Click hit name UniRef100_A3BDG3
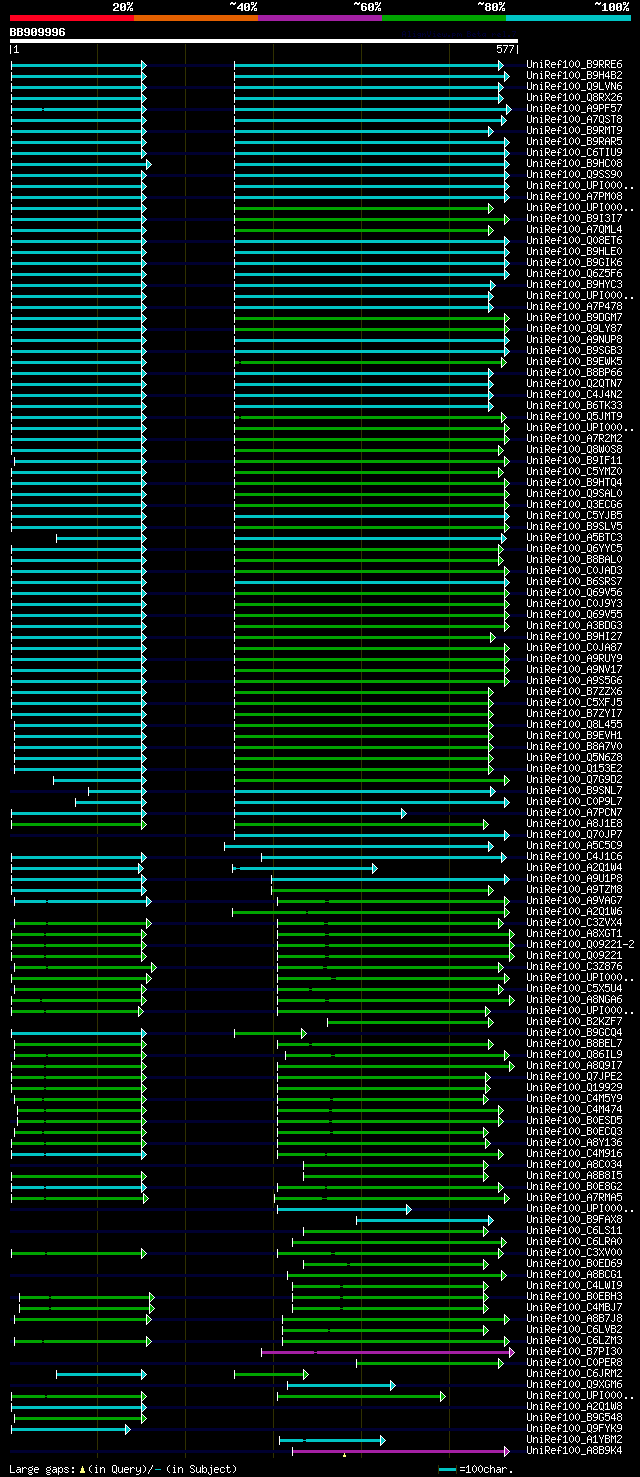The height and width of the screenshot is (1477, 640). pyautogui.click(x=574, y=626)
